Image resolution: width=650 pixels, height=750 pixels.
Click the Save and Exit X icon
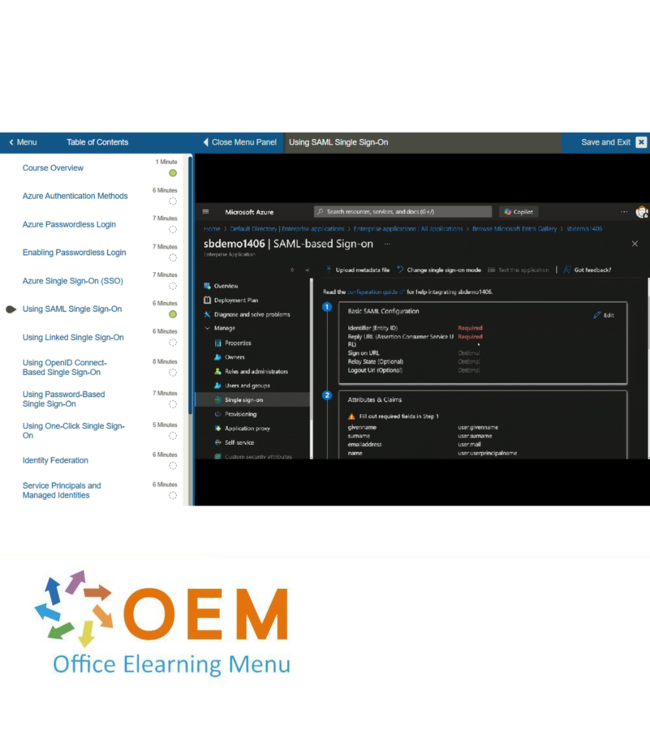coord(641,142)
